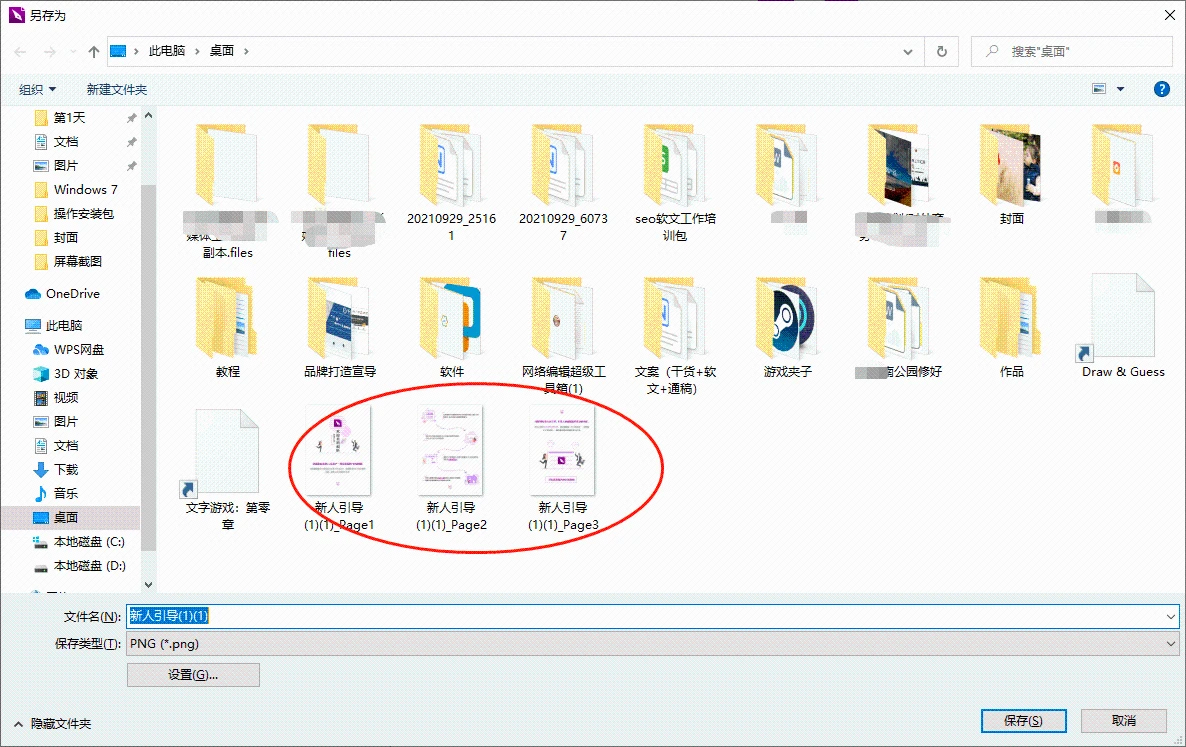
Task: Change view layout icon
Action: tap(1100, 89)
